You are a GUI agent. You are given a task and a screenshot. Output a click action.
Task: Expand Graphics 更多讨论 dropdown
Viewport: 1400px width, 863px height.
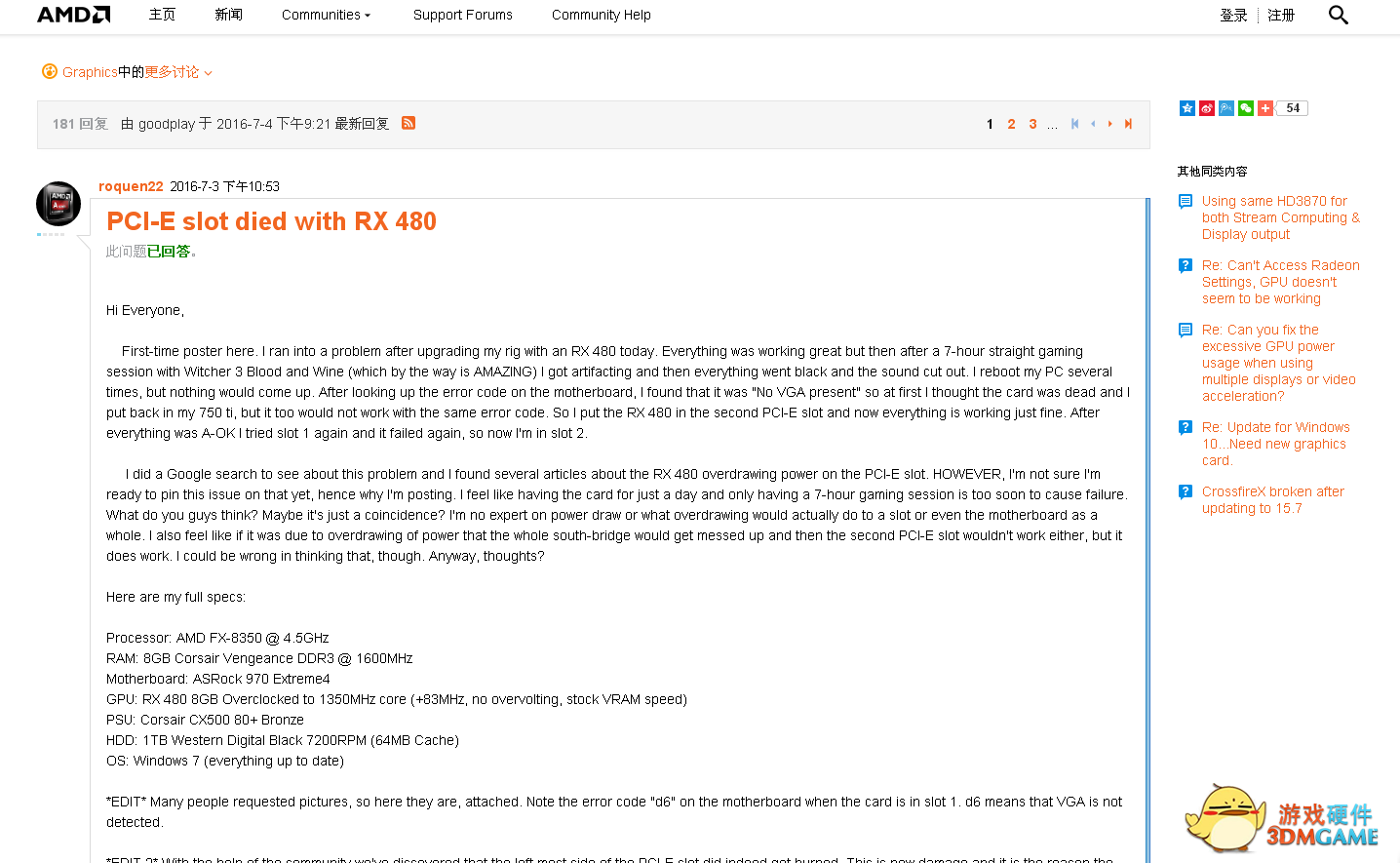(x=127, y=72)
